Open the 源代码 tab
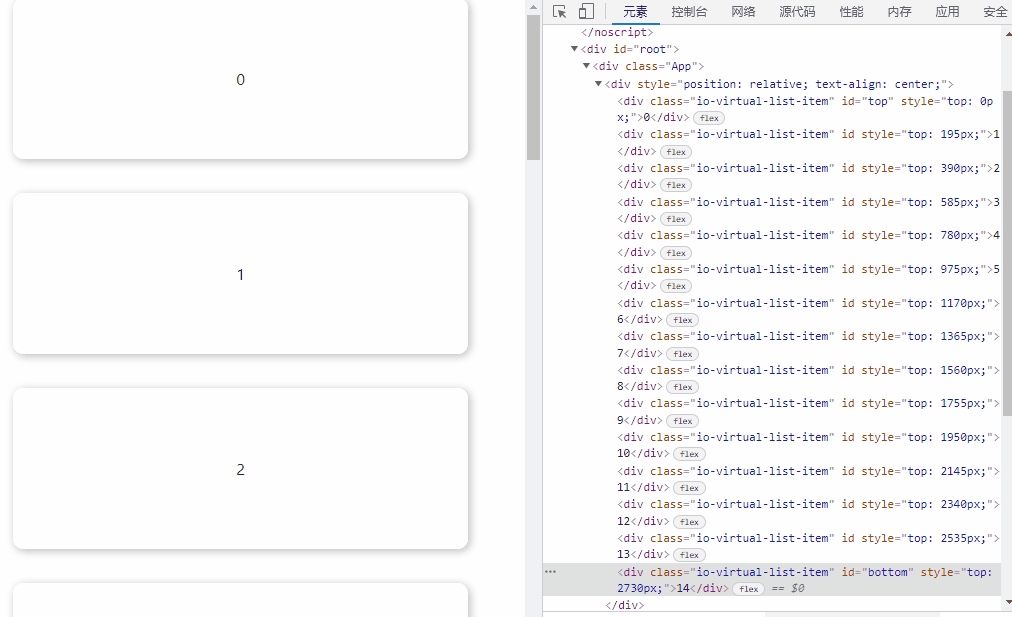This screenshot has width=1012, height=617. [x=797, y=12]
